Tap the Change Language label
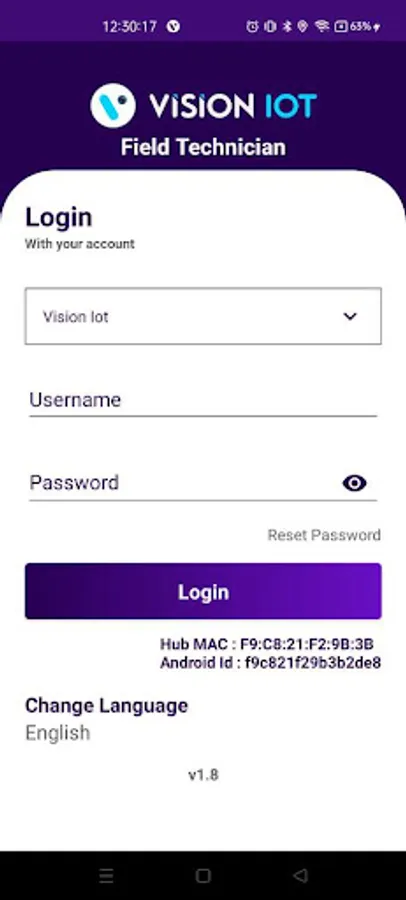 (106, 705)
